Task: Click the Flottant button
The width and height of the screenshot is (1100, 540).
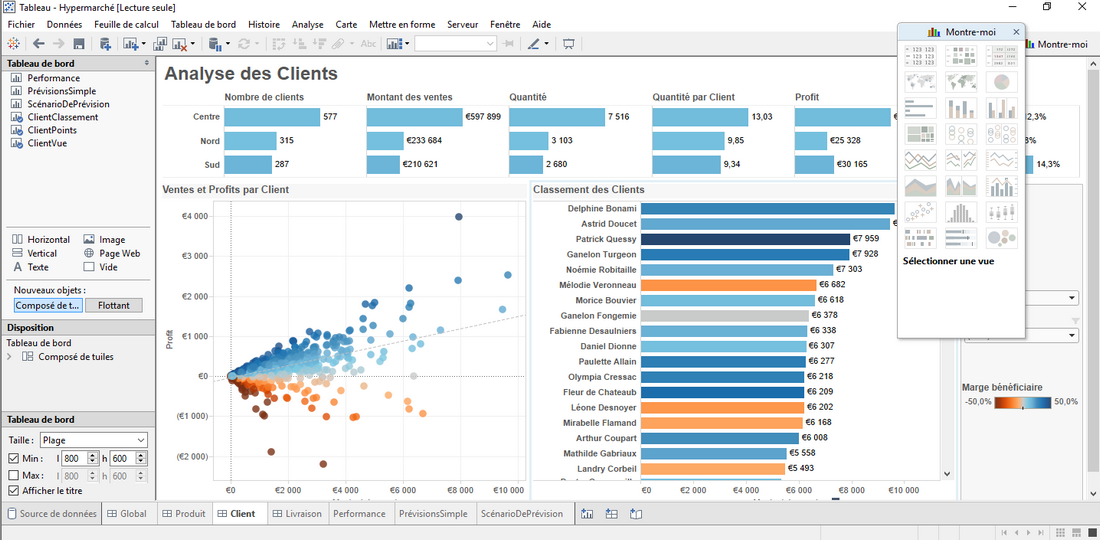Action: pos(114,306)
